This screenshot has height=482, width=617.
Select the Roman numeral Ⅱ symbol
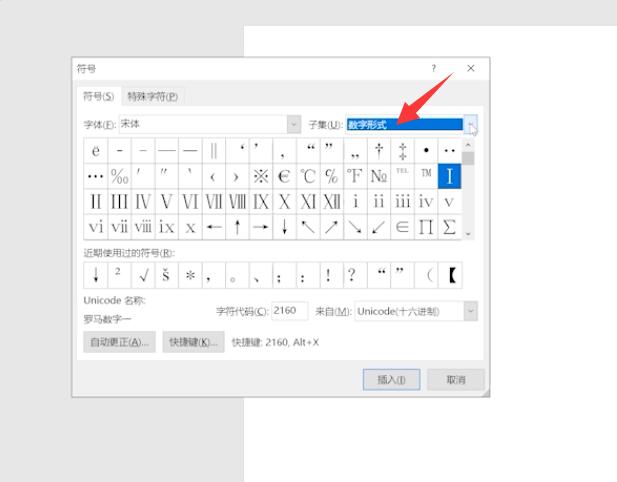pos(96,201)
